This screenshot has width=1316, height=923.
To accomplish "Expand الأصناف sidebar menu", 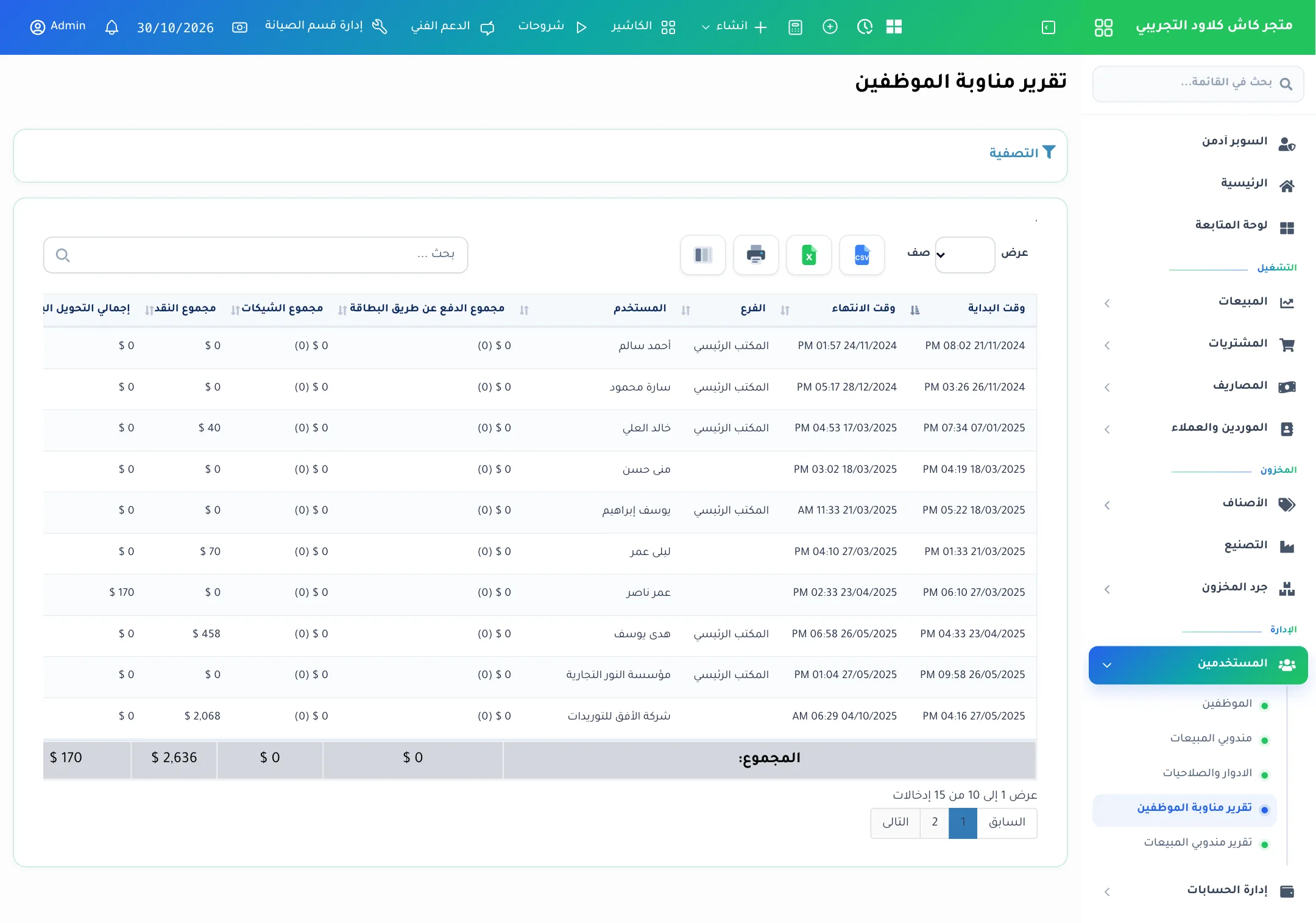I will coord(1197,504).
